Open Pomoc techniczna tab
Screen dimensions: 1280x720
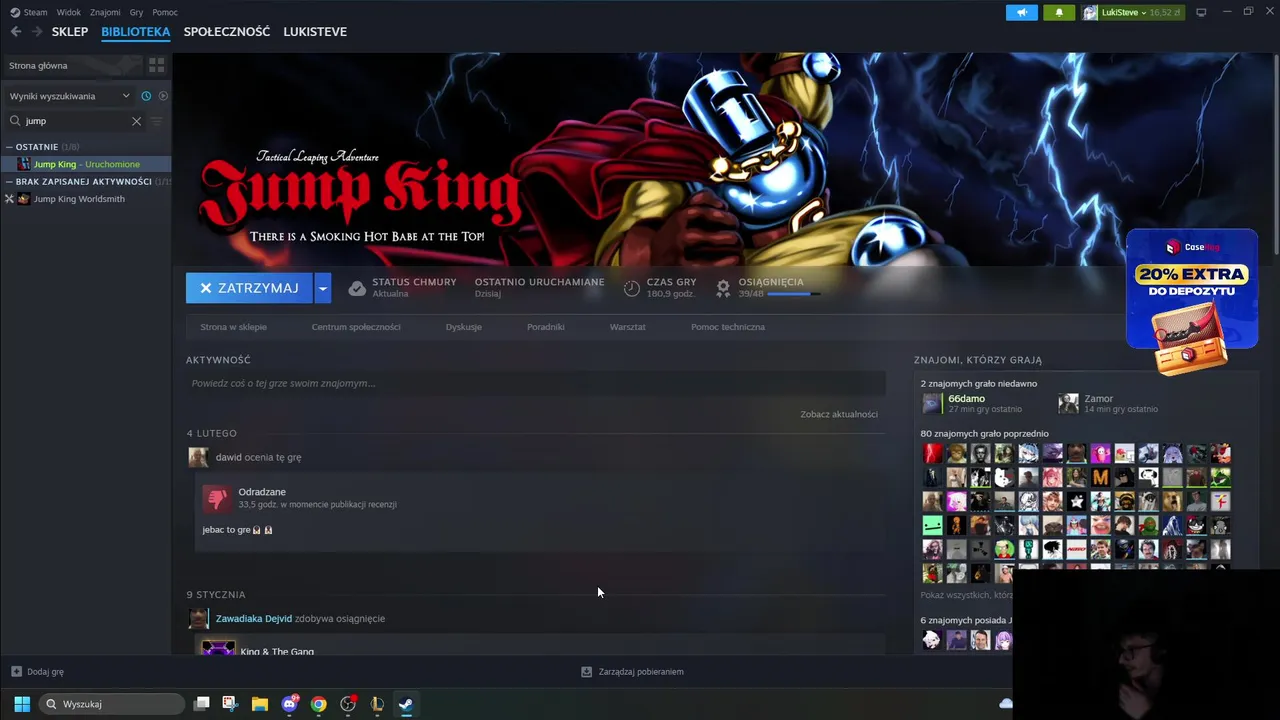coord(728,327)
